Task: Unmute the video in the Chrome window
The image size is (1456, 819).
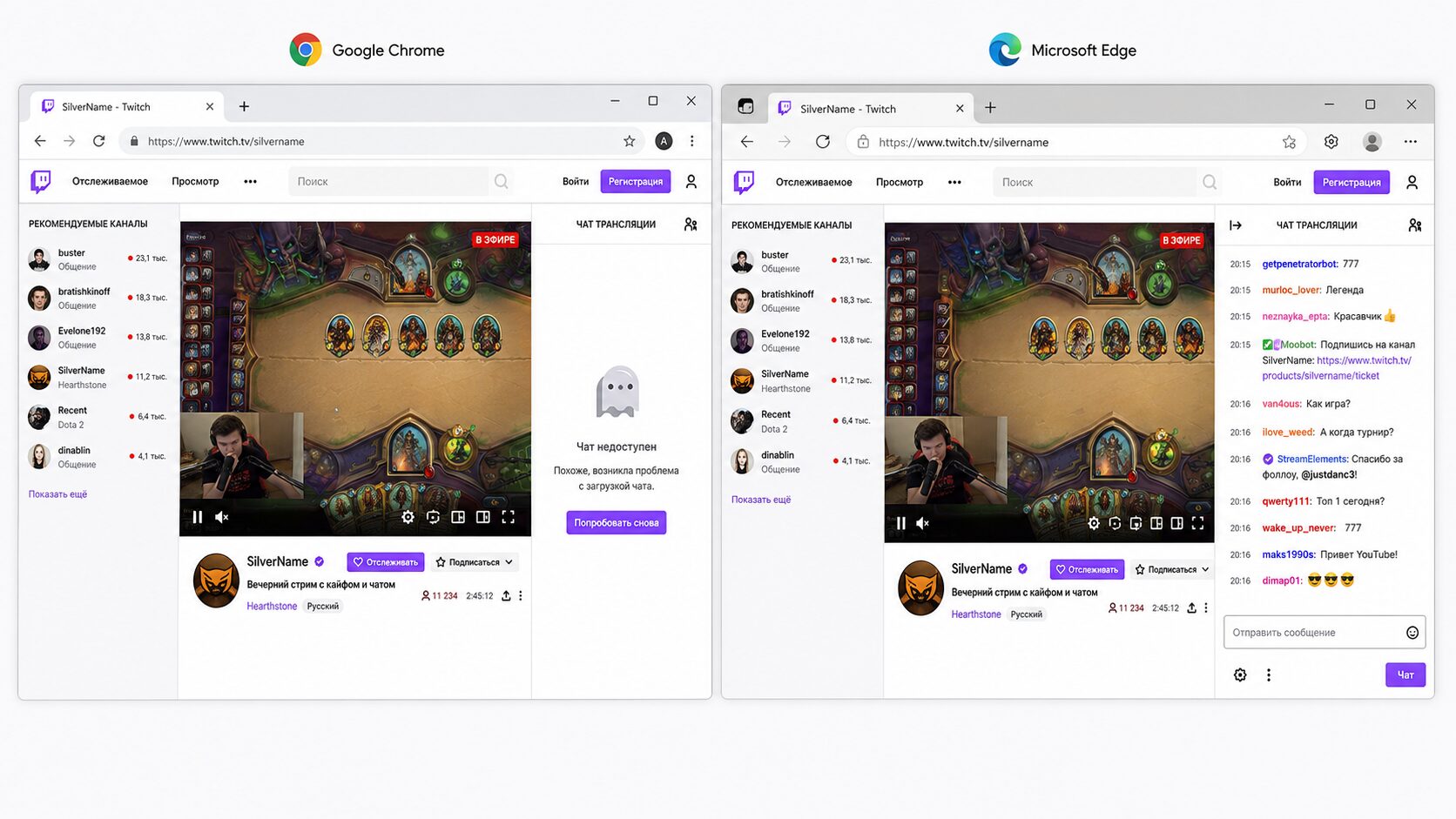Action: coord(222,517)
